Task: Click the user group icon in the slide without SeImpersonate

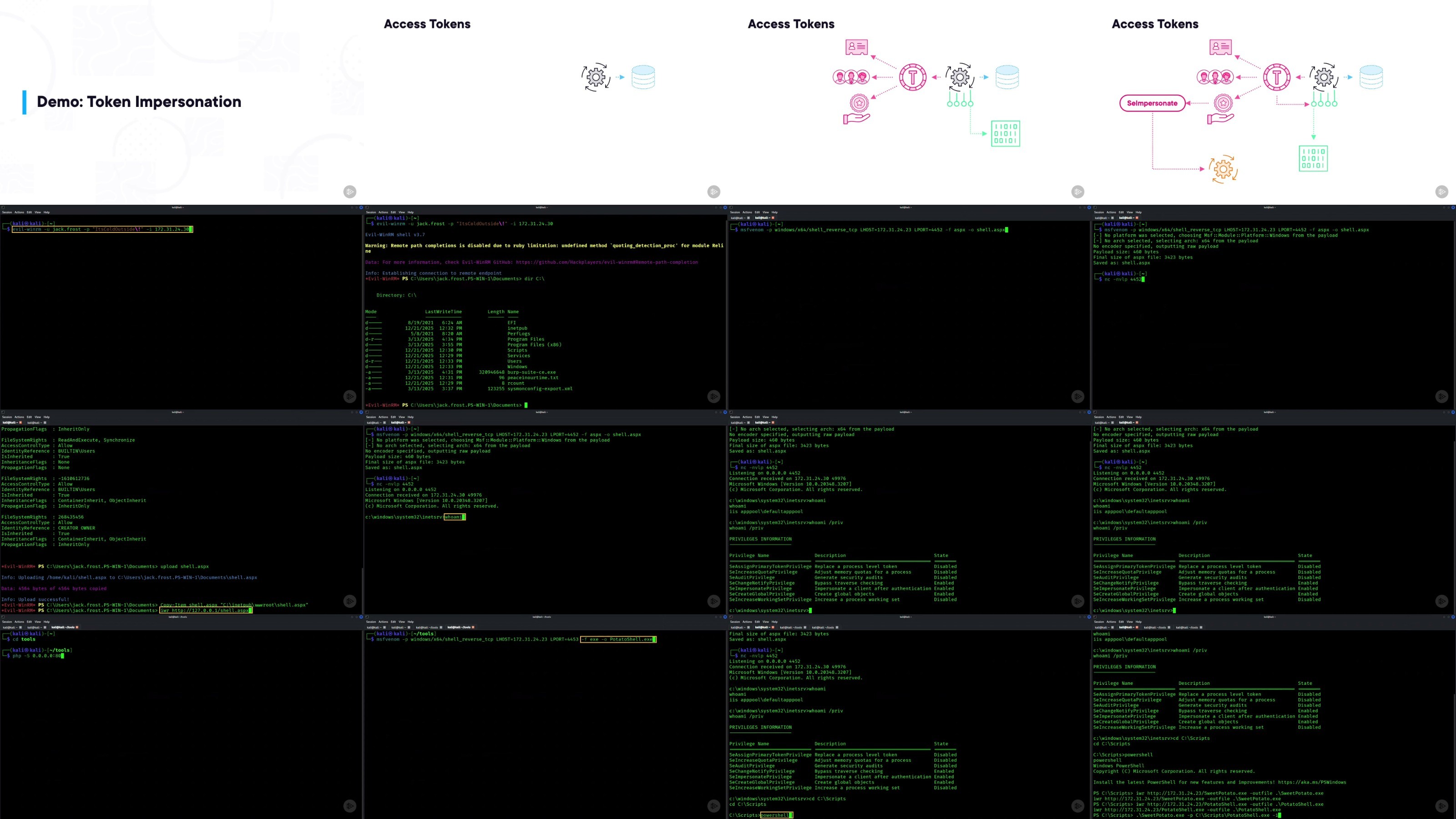Action: click(851, 77)
